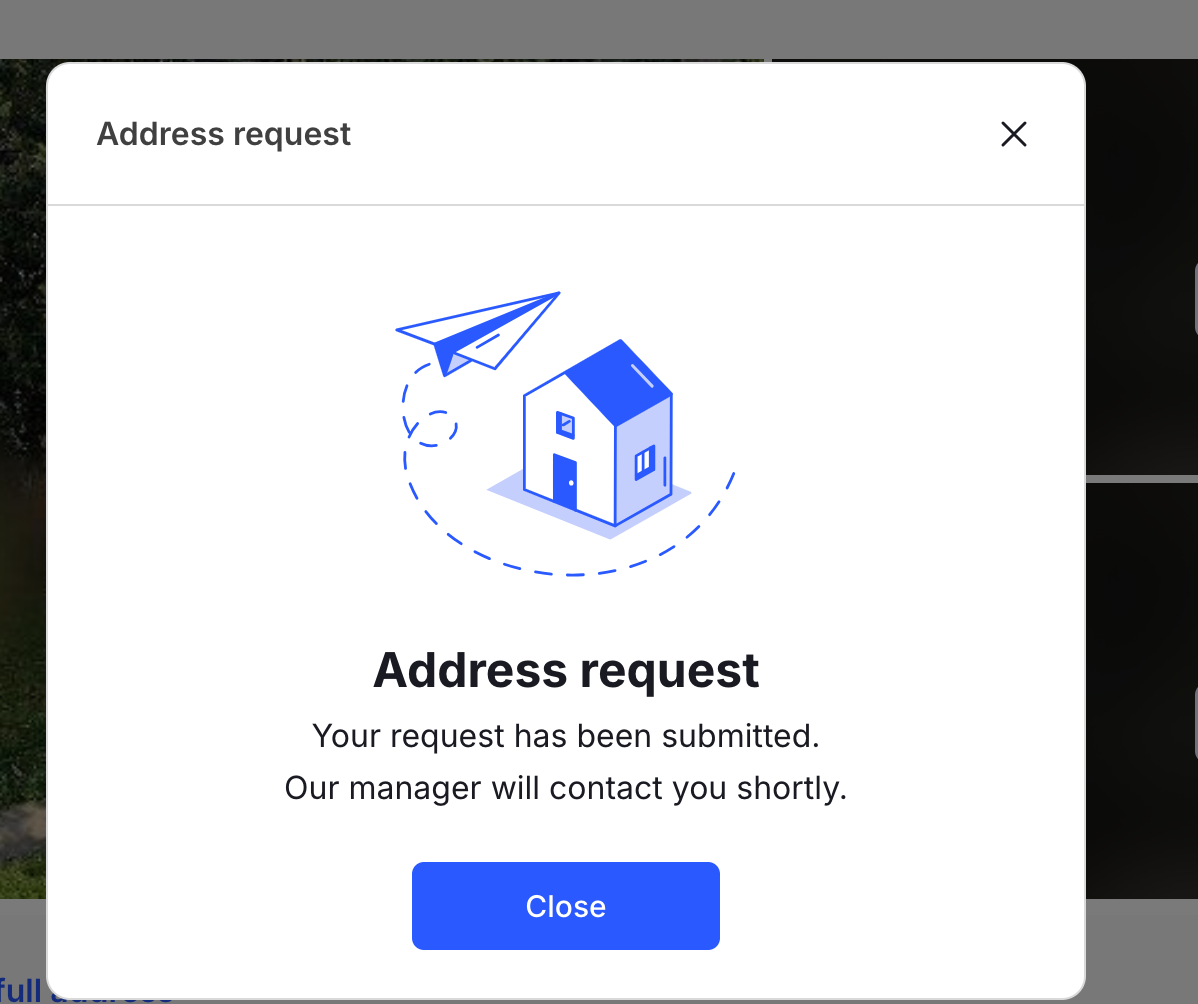
Task: Click the light shadow base beneath the house
Action: 588,504
